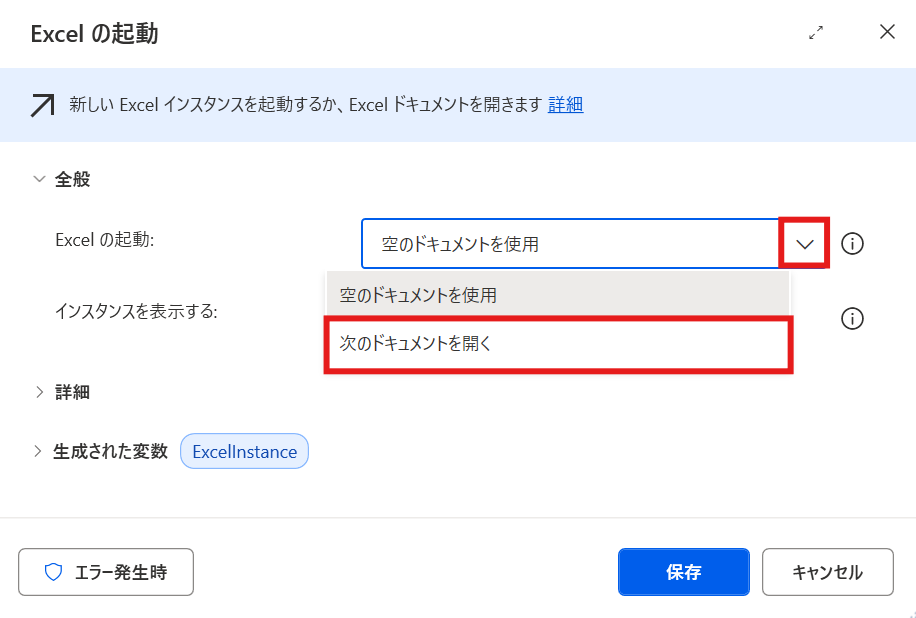The height and width of the screenshot is (618, 916).
Task: Show info for Excel の起動 option
Action: (x=852, y=244)
